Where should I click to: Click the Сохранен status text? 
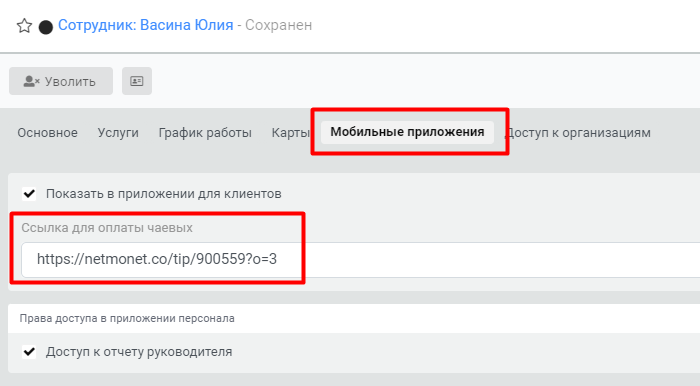(279, 25)
